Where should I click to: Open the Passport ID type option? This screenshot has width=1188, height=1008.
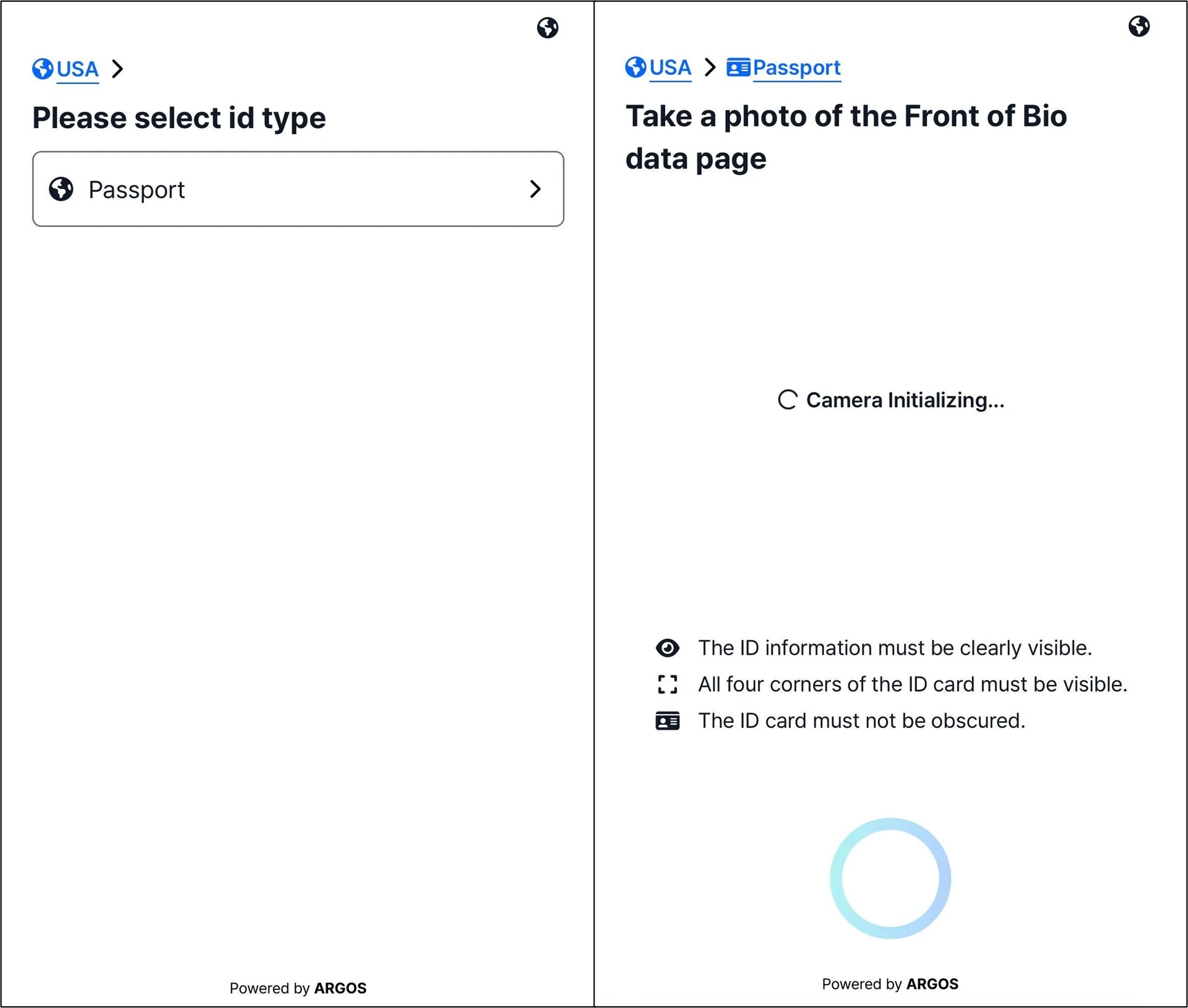tap(298, 189)
